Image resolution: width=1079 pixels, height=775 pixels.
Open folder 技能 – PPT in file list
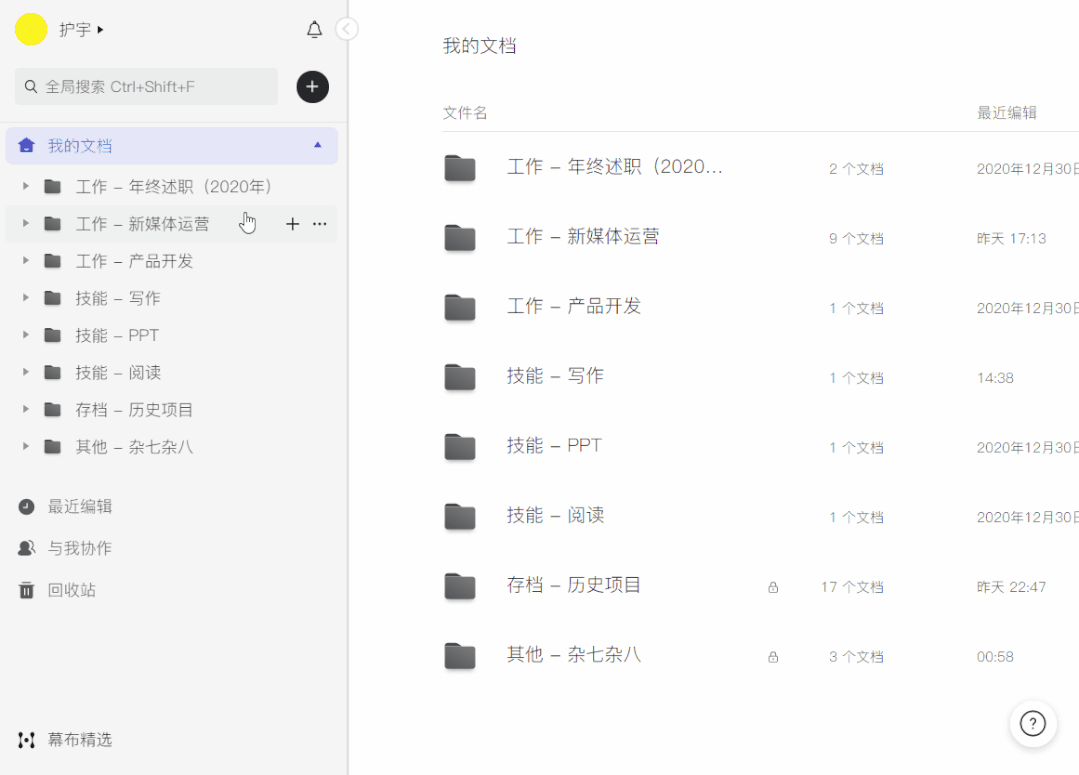pos(555,446)
